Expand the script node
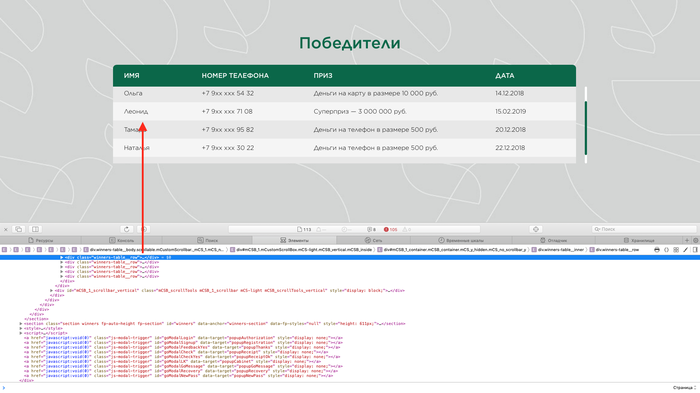Screen dimensions: 700x393 21,333
